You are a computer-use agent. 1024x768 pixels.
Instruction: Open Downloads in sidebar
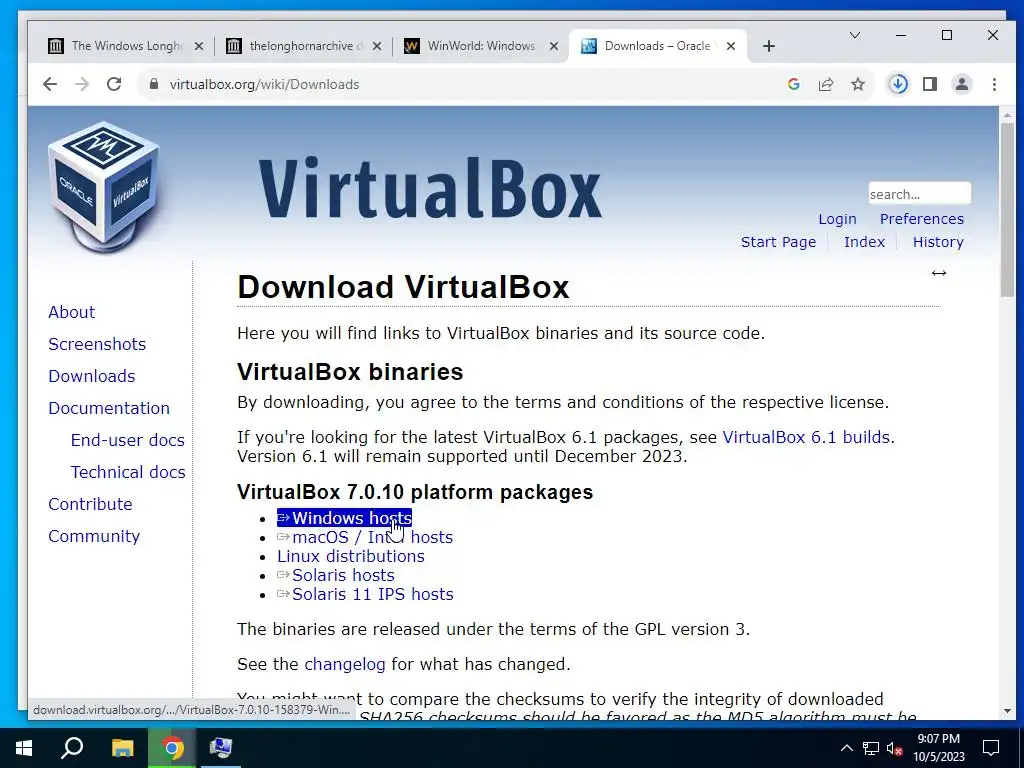pyautogui.click(x=91, y=376)
